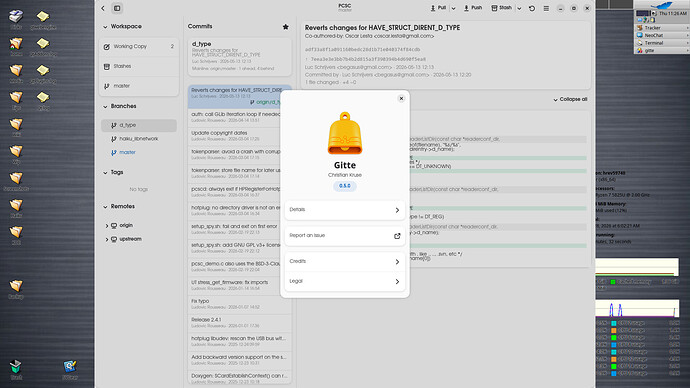Select current branch master under Workspace
Viewport: 690px width, 388px height.
pyautogui.click(x=139, y=86)
